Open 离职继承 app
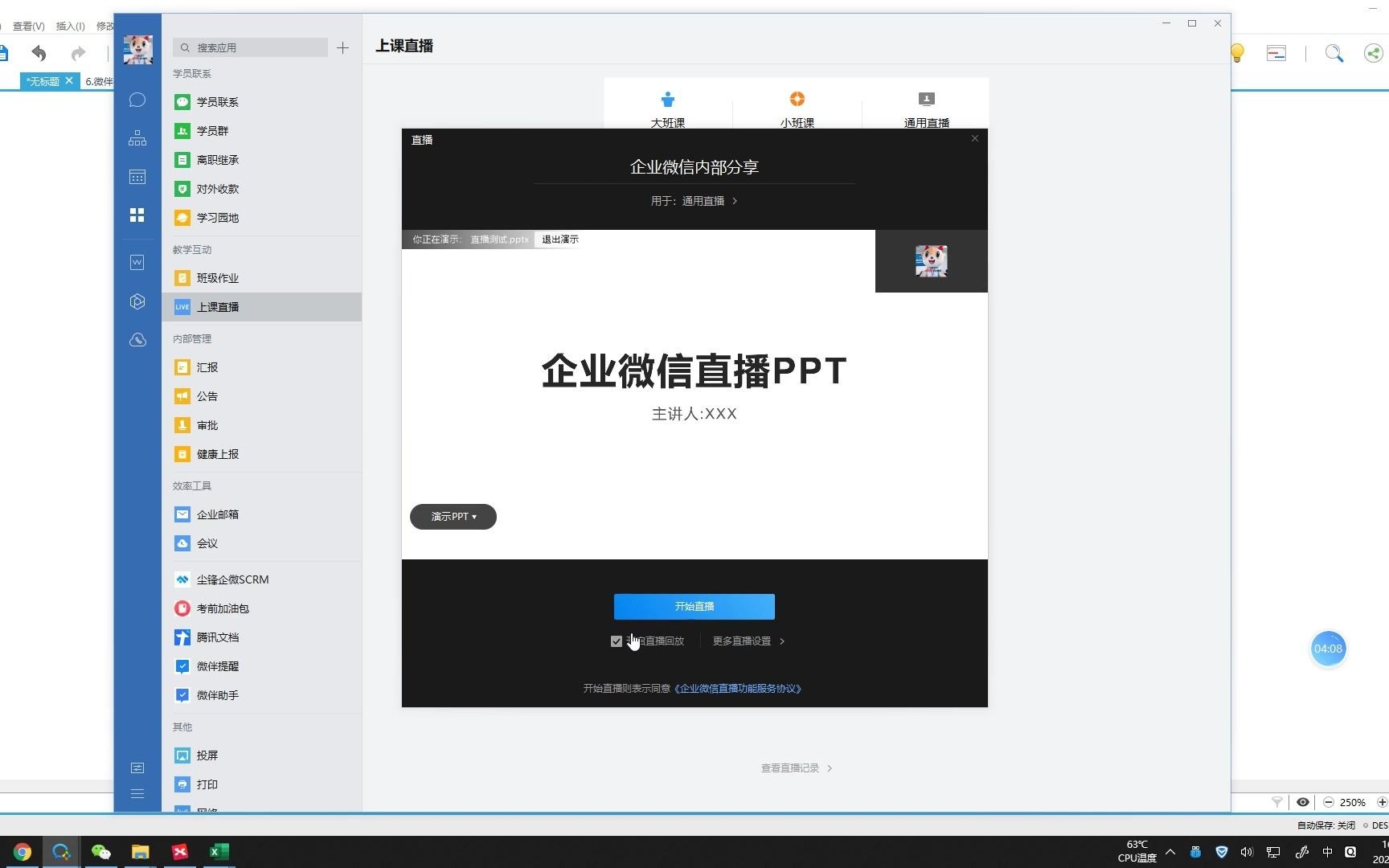 [261, 160]
